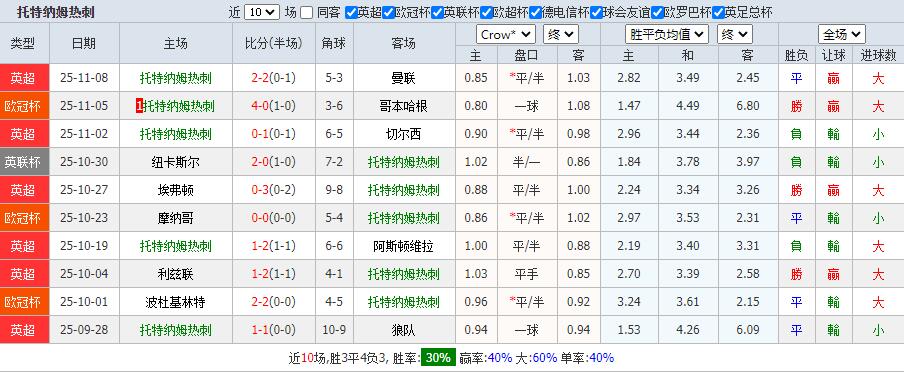
Task: Uncheck the 球会友谊 league filter
Action: tap(596, 13)
